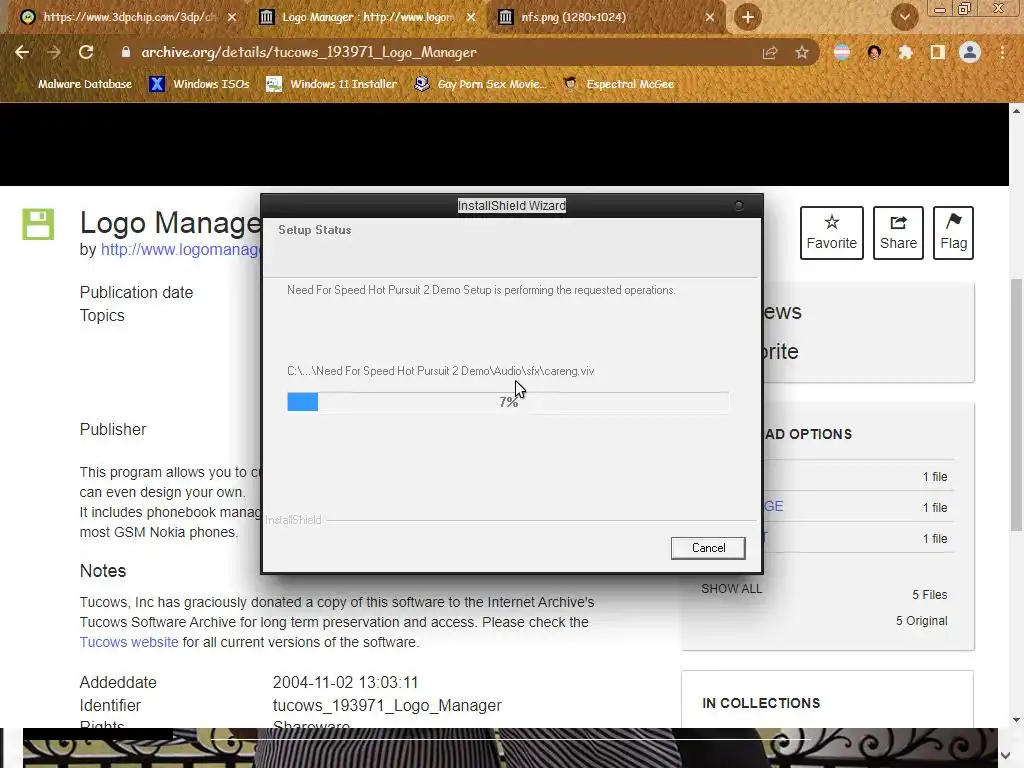The width and height of the screenshot is (1024, 768).
Task: Select the identifier tucows_193971_Logo_Manager
Action: (387, 705)
